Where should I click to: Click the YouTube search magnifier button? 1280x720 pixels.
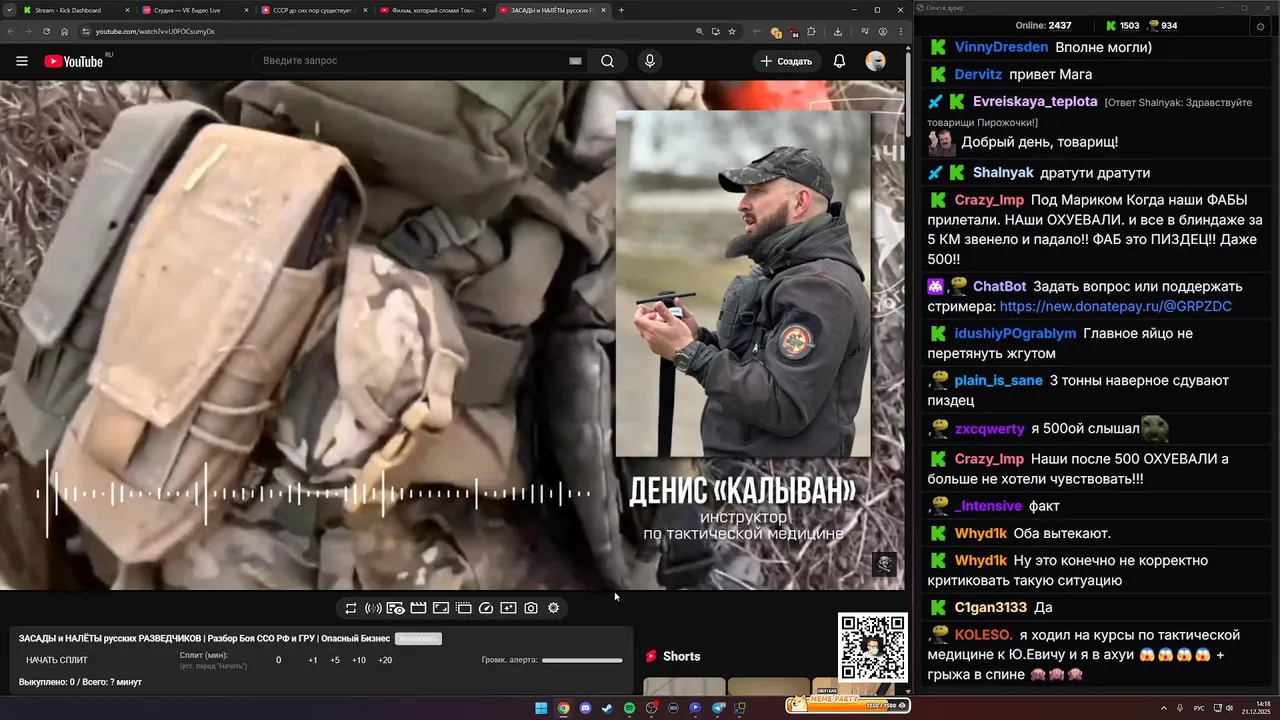[607, 61]
